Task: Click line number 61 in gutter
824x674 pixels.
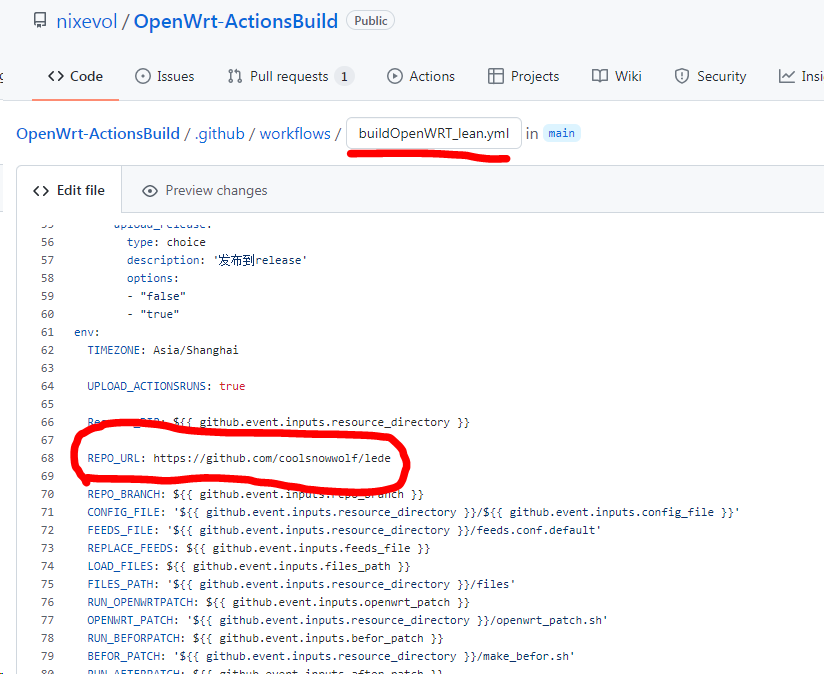Action: click(x=47, y=332)
